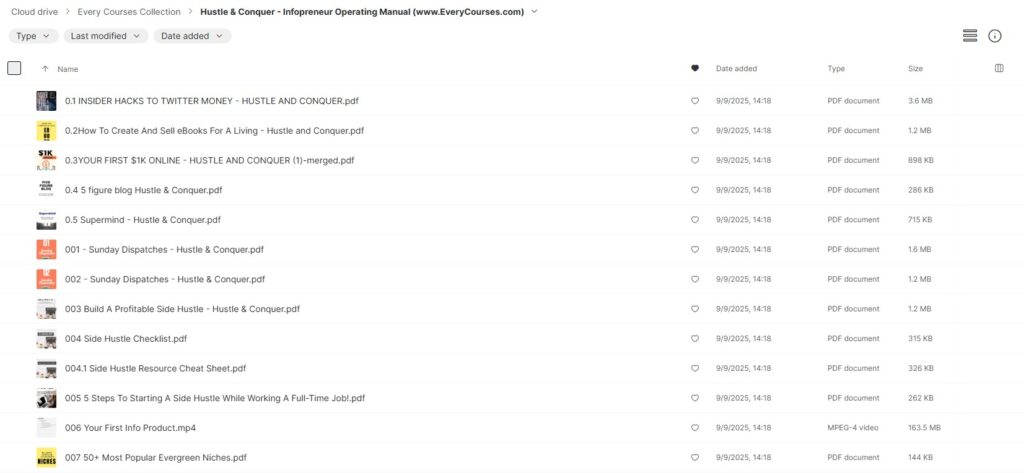Favourite the 0.5 Supermind PDF
This screenshot has width=1024, height=473.
pos(694,220)
